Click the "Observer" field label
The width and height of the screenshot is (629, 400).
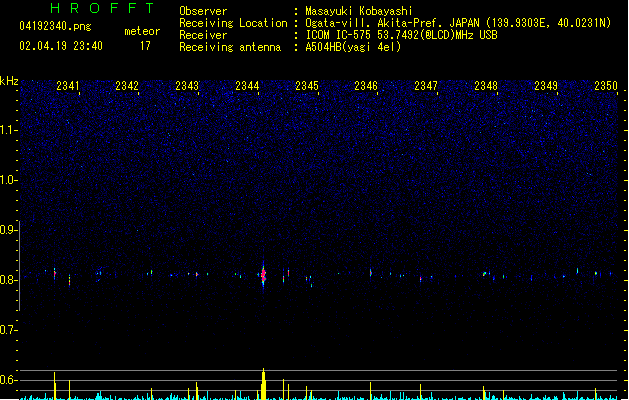pyautogui.click(x=203, y=11)
